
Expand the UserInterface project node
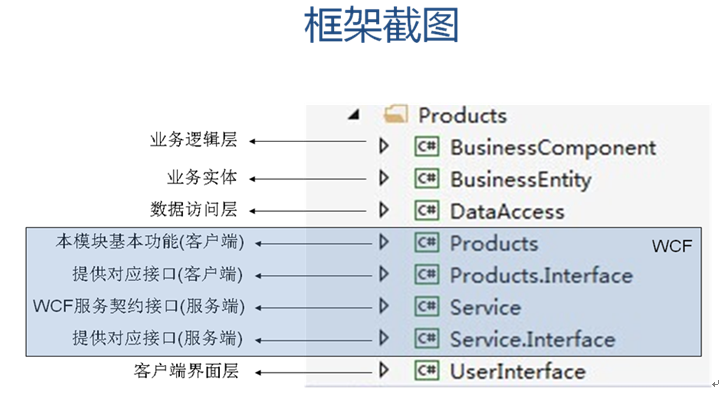[384, 370]
